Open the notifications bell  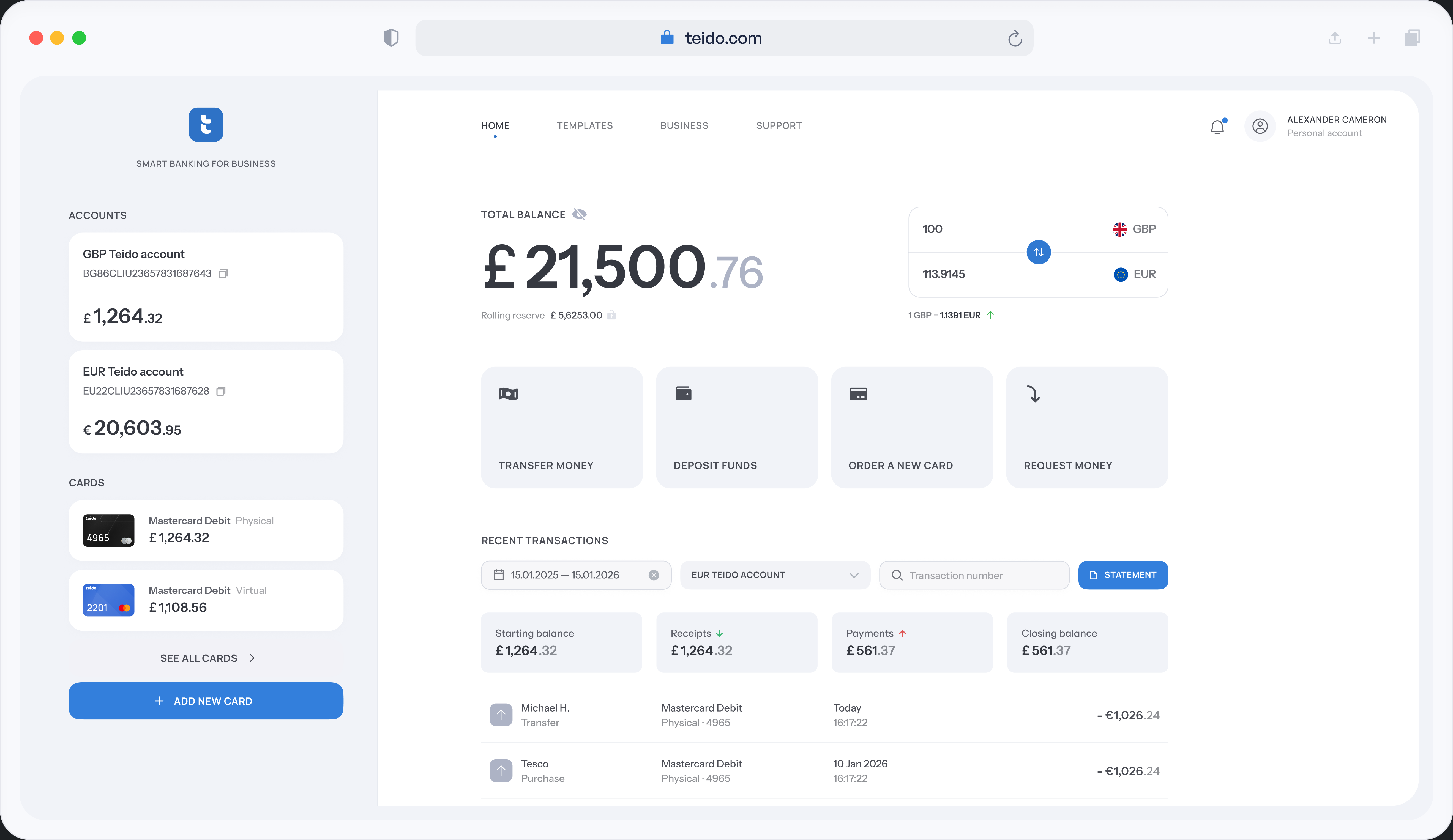pyautogui.click(x=1218, y=126)
